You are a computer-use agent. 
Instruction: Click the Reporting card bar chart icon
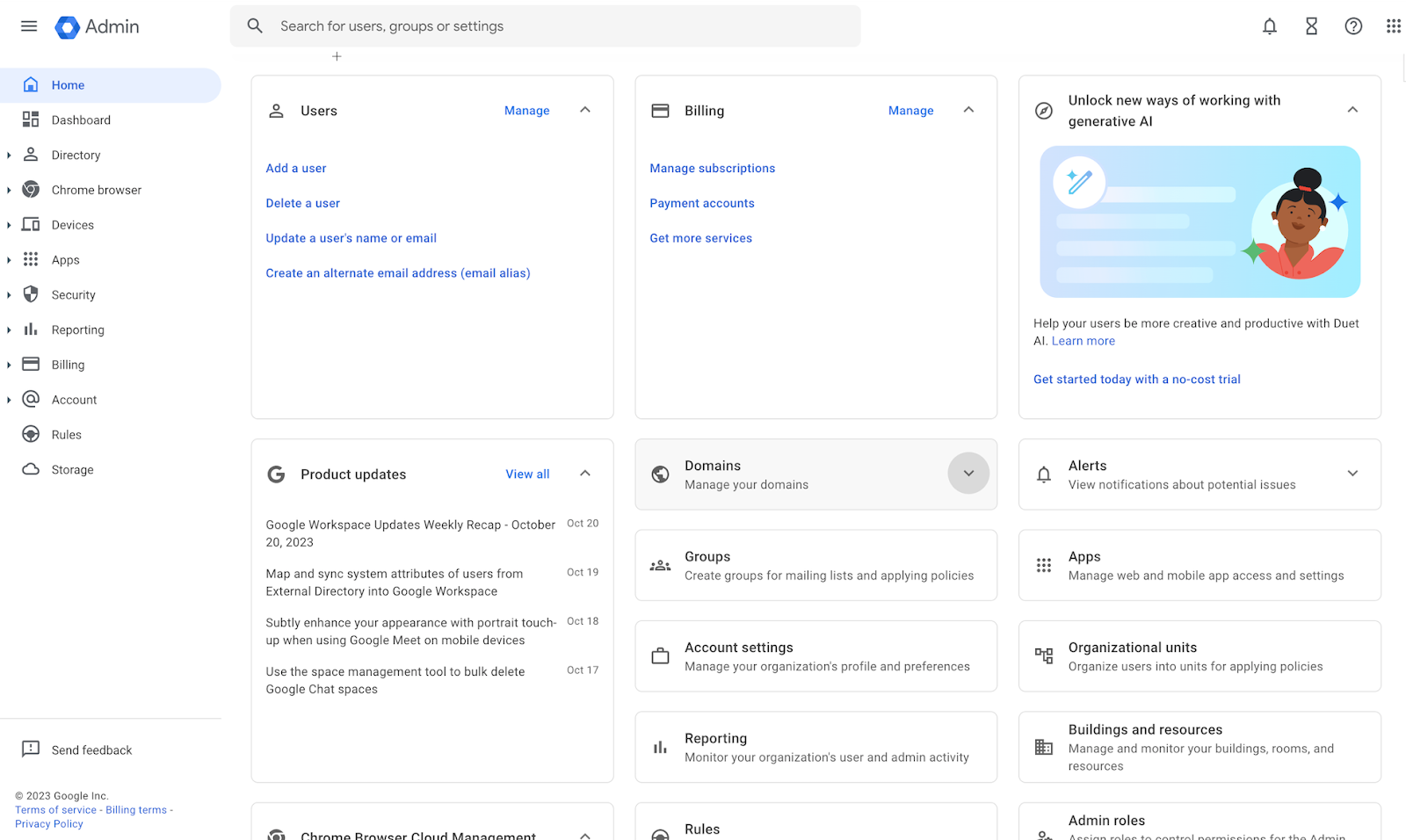[x=660, y=748]
